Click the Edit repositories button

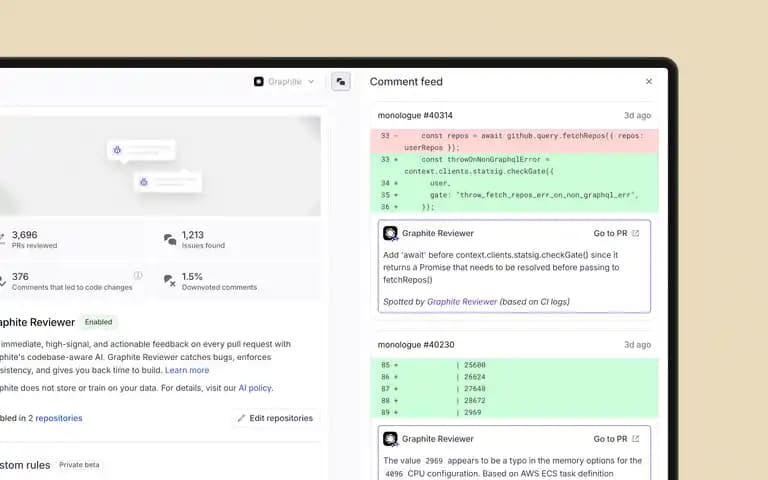pyautogui.click(x=275, y=418)
